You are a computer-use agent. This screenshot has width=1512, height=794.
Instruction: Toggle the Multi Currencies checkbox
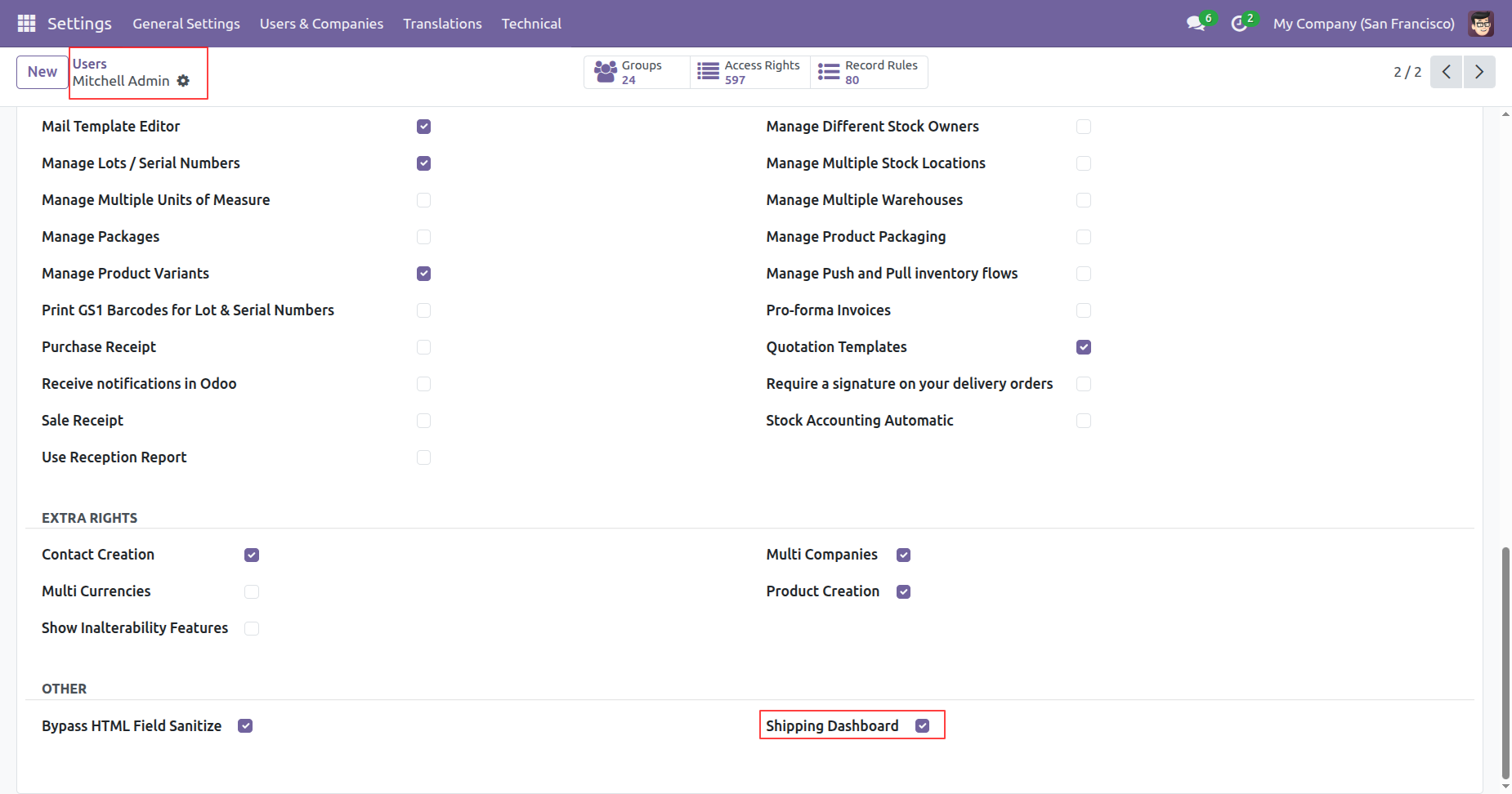pos(252,591)
